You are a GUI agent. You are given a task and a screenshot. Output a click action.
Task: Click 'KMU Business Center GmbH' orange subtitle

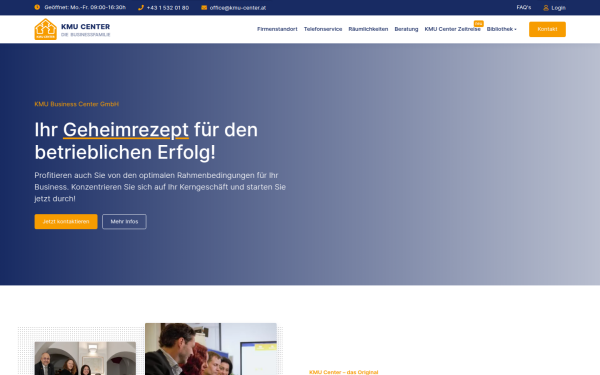pos(77,104)
